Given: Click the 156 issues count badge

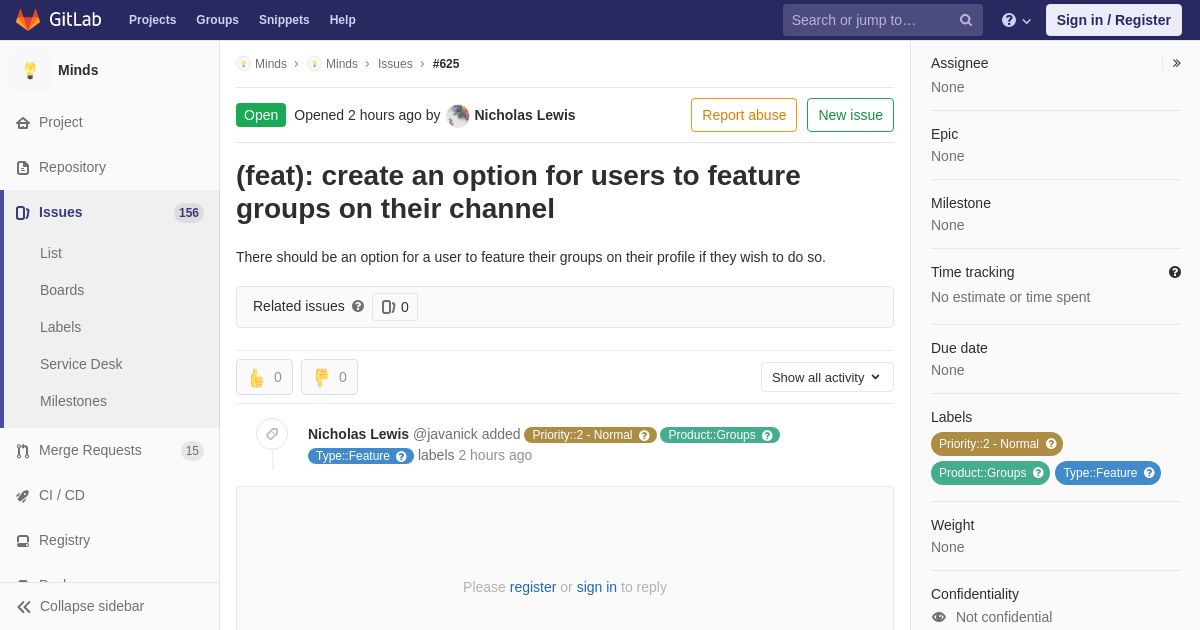Looking at the screenshot, I should 189,213.
